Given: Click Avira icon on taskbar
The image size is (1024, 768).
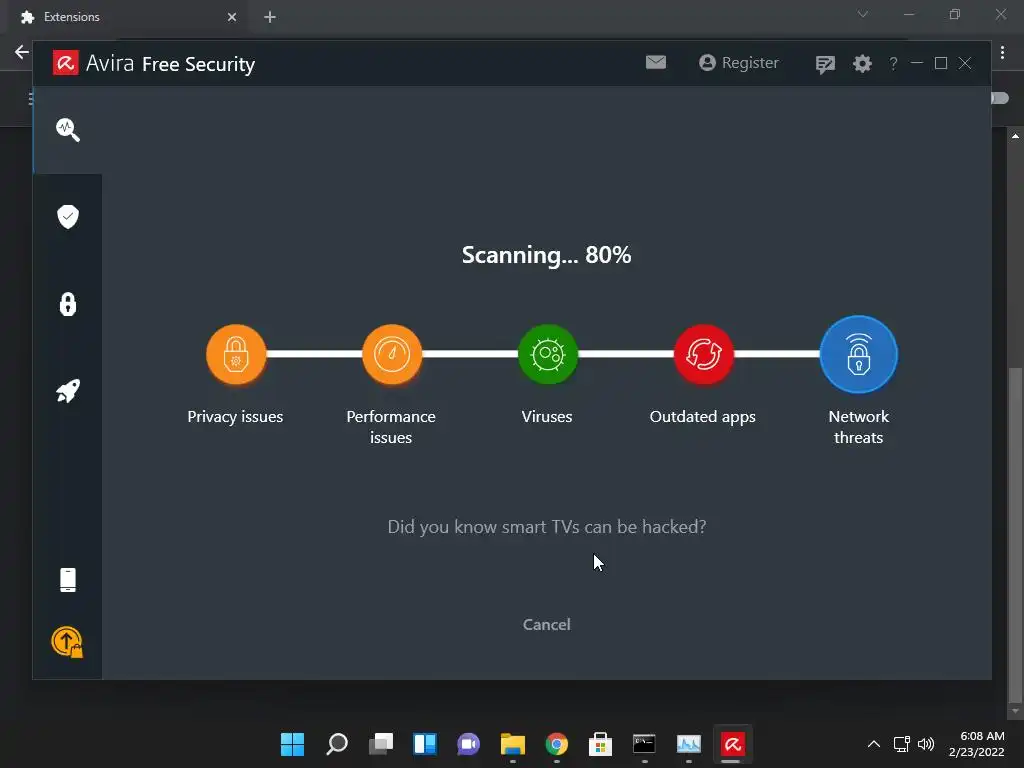Looking at the screenshot, I should (x=732, y=744).
